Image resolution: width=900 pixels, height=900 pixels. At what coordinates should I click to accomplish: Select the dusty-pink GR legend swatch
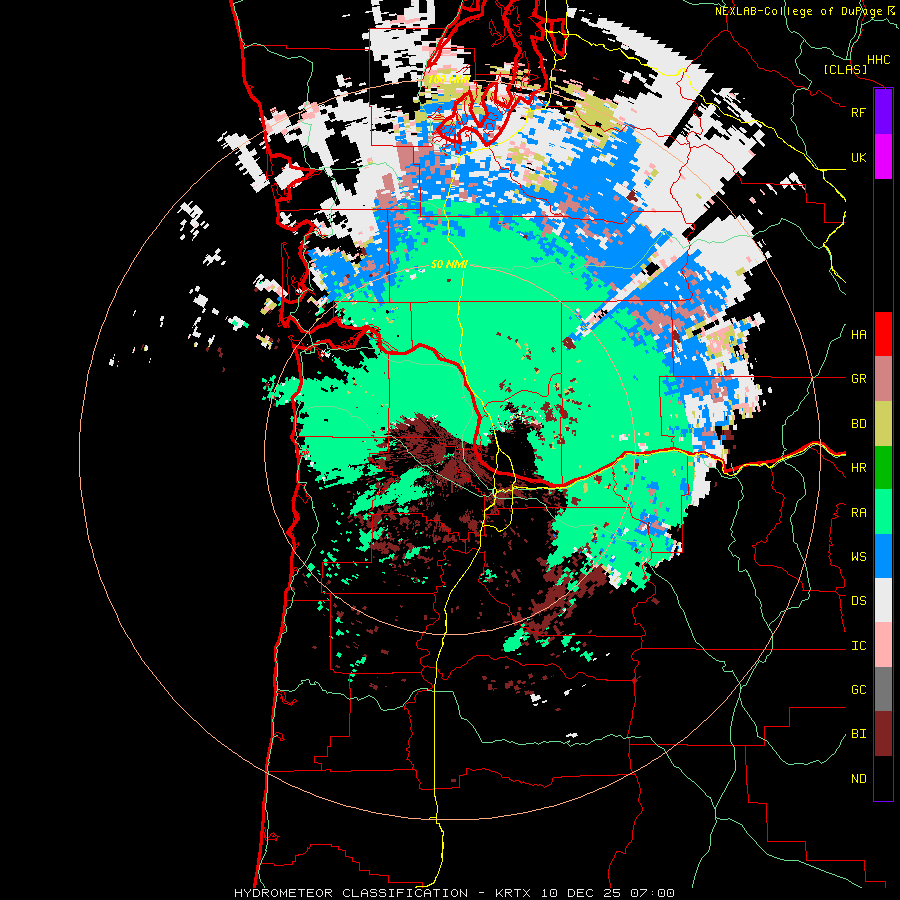tap(883, 379)
